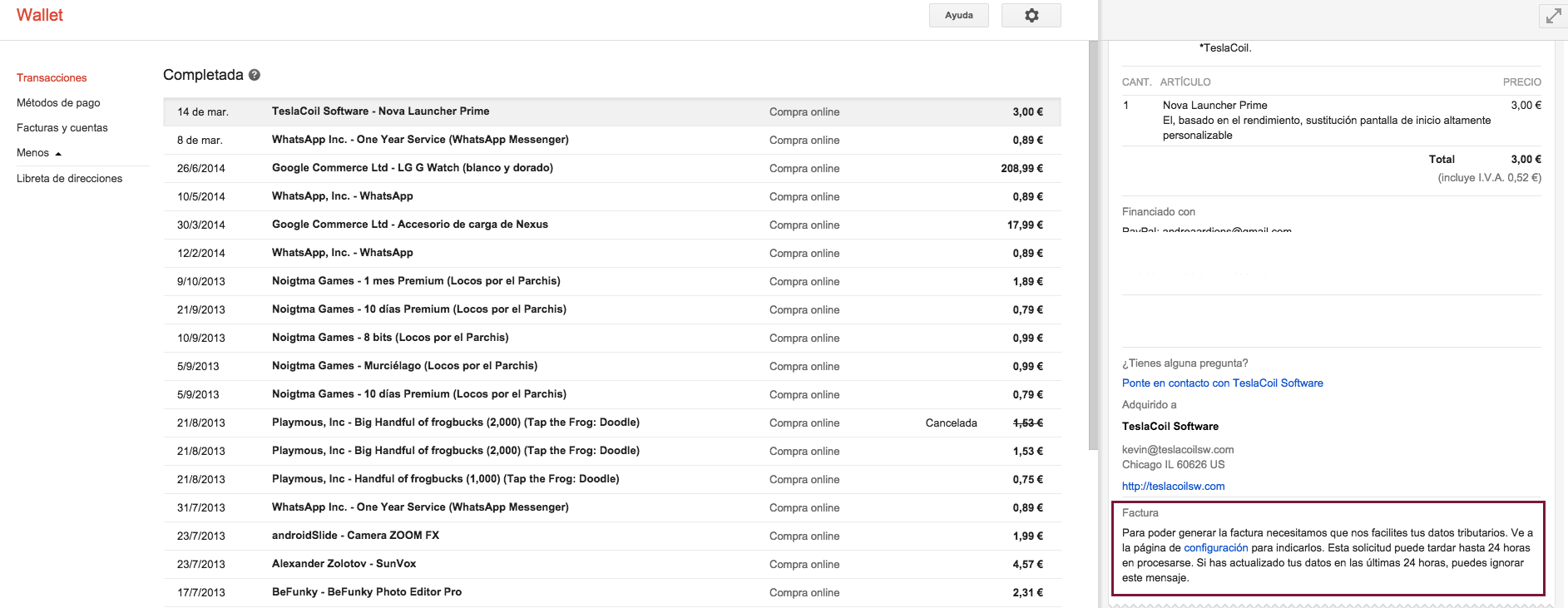1568x608 pixels.
Task: Open the 10/5/2014 WhatsApp transaction
Action: [612, 196]
